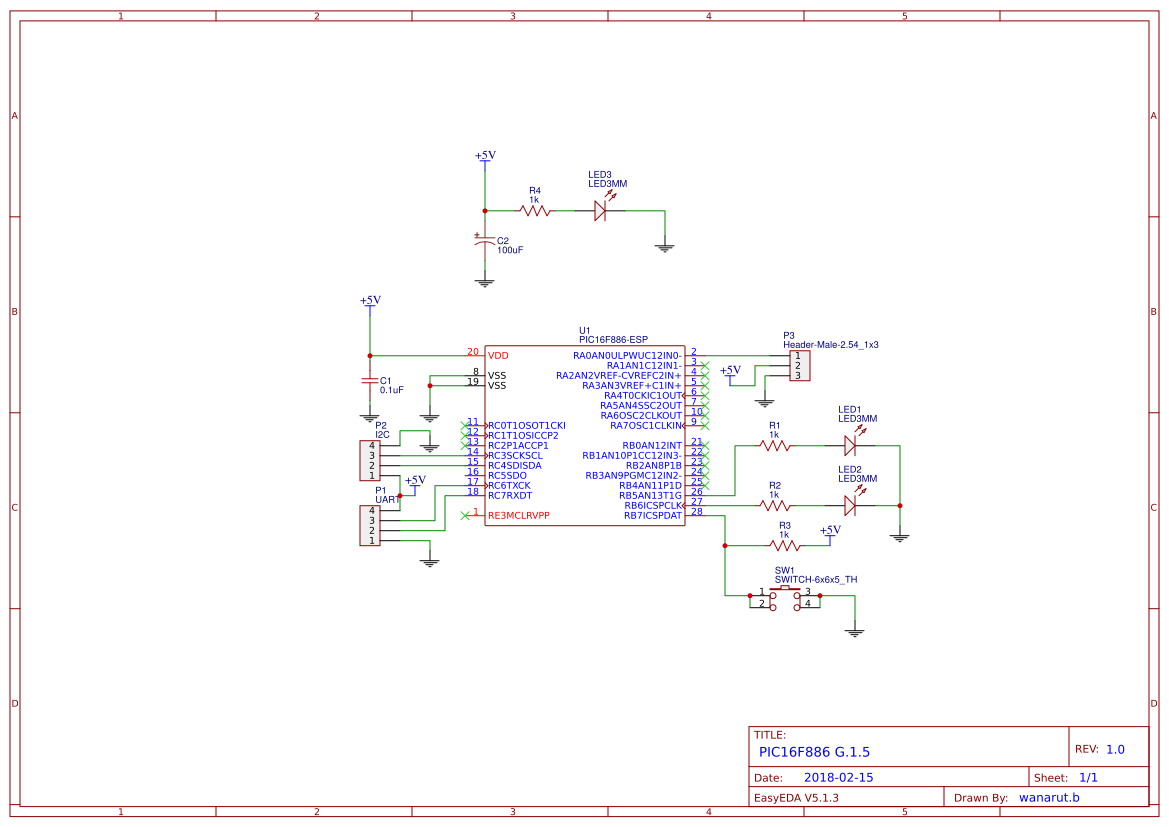The image size is (1169, 827).
Task: Click the P3 1x3 male header connector
Action: click(800, 366)
